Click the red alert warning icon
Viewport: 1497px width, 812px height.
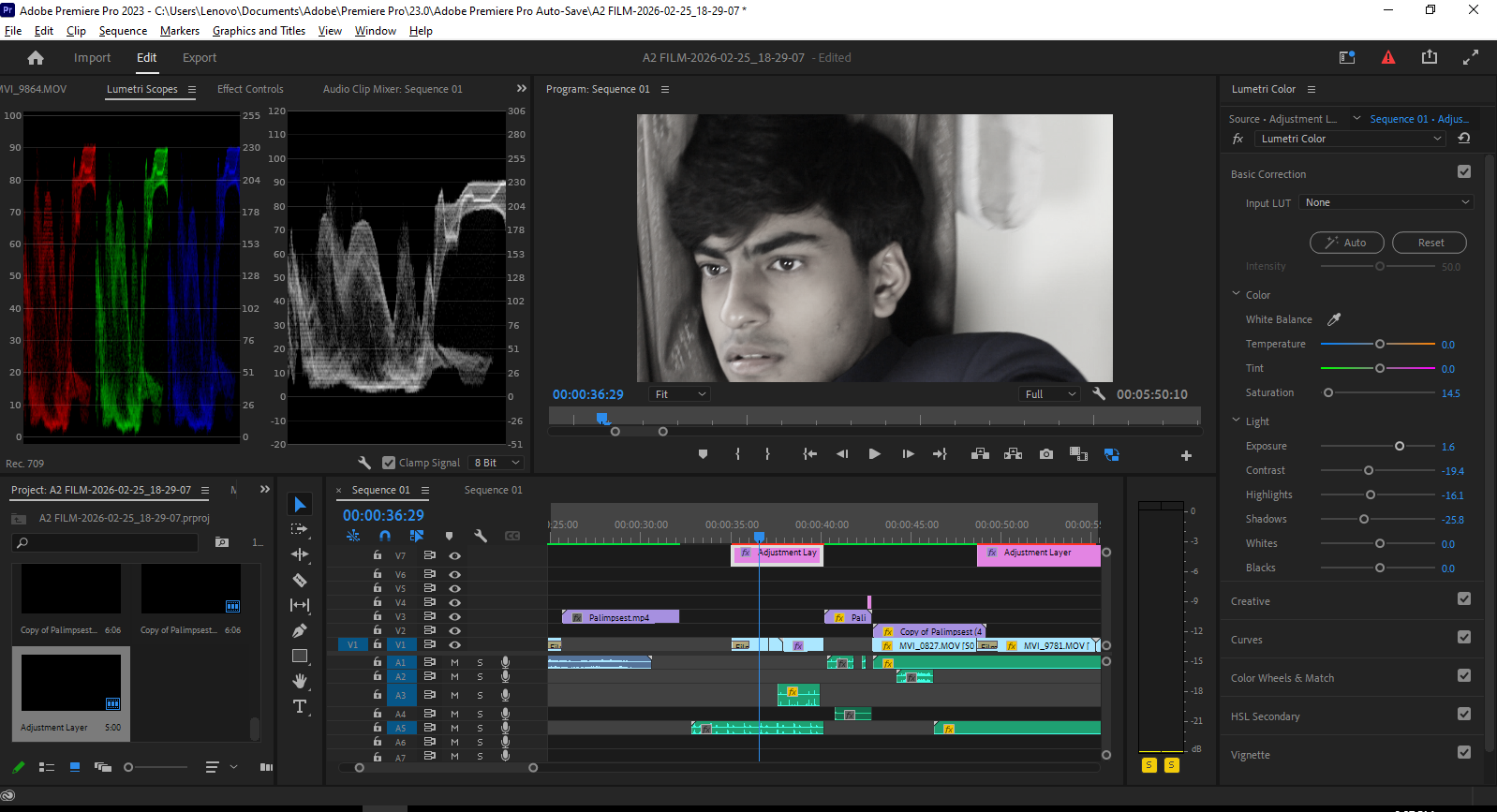[1388, 58]
